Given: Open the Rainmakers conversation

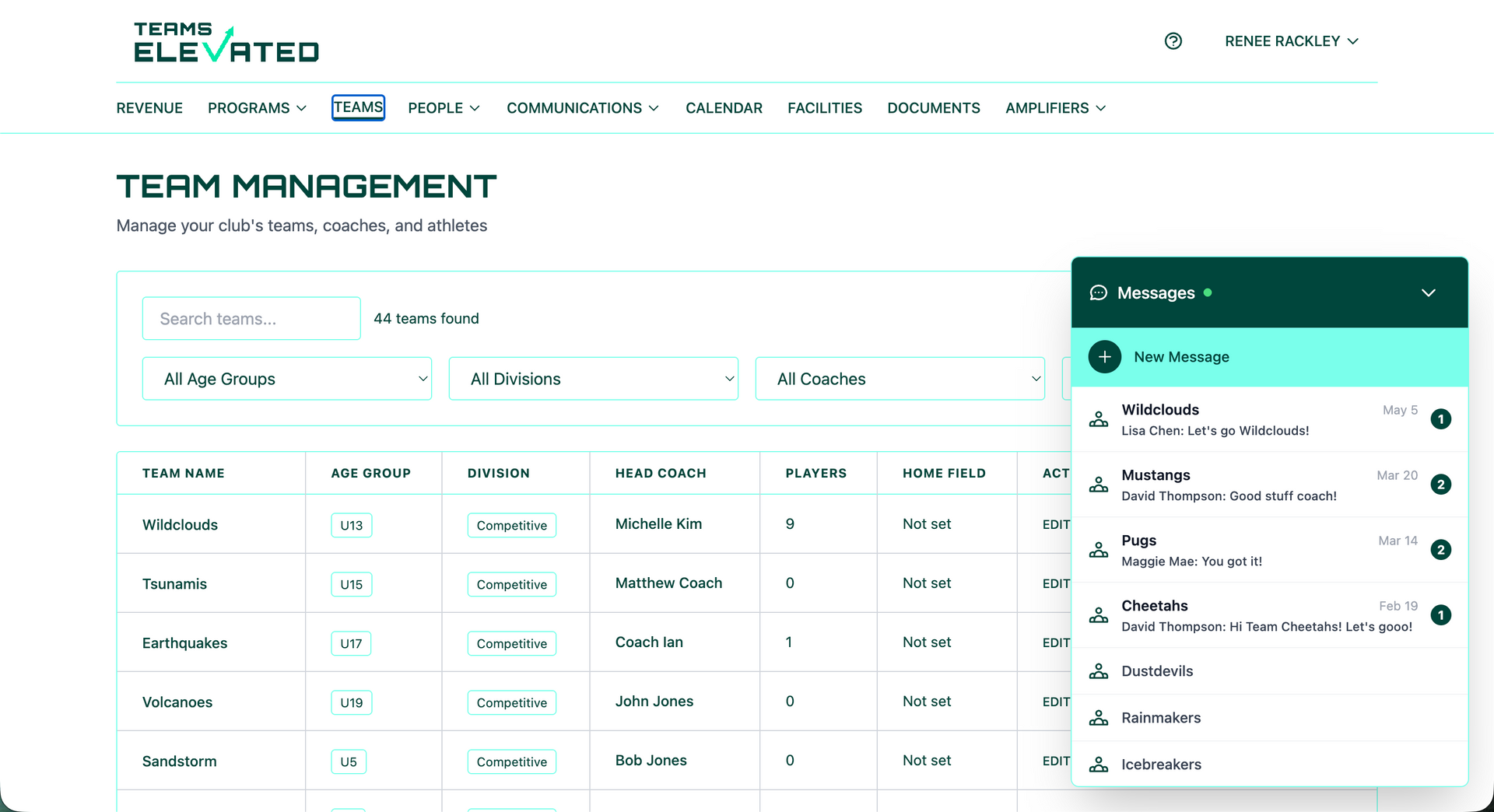Looking at the screenshot, I should (x=1269, y=718).
